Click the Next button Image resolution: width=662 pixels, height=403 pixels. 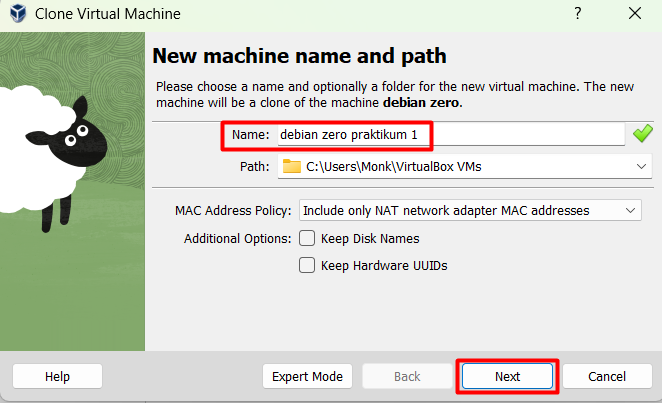(x=507, y=376)
